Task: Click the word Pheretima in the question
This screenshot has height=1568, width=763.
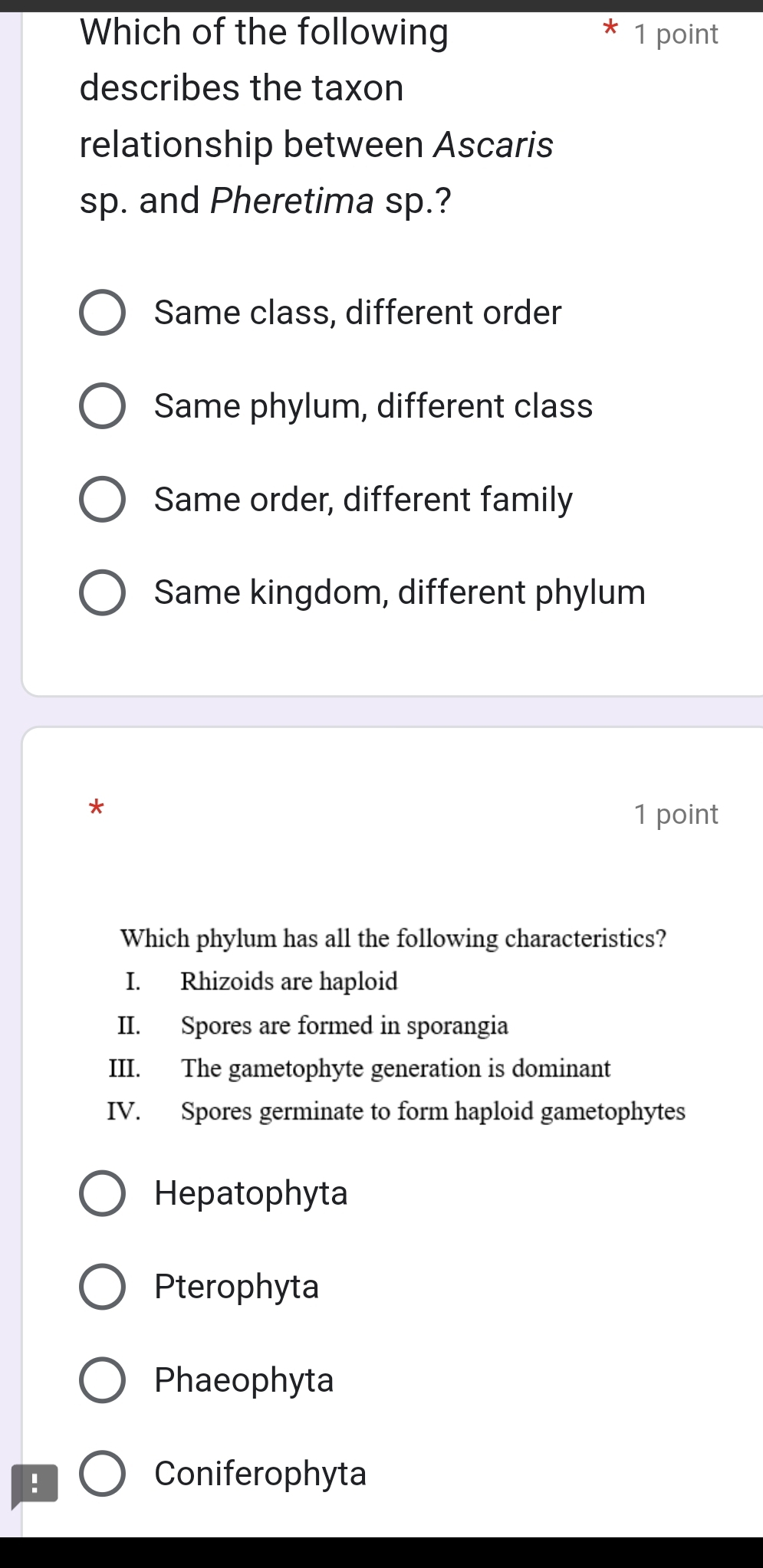Action: 288,202
